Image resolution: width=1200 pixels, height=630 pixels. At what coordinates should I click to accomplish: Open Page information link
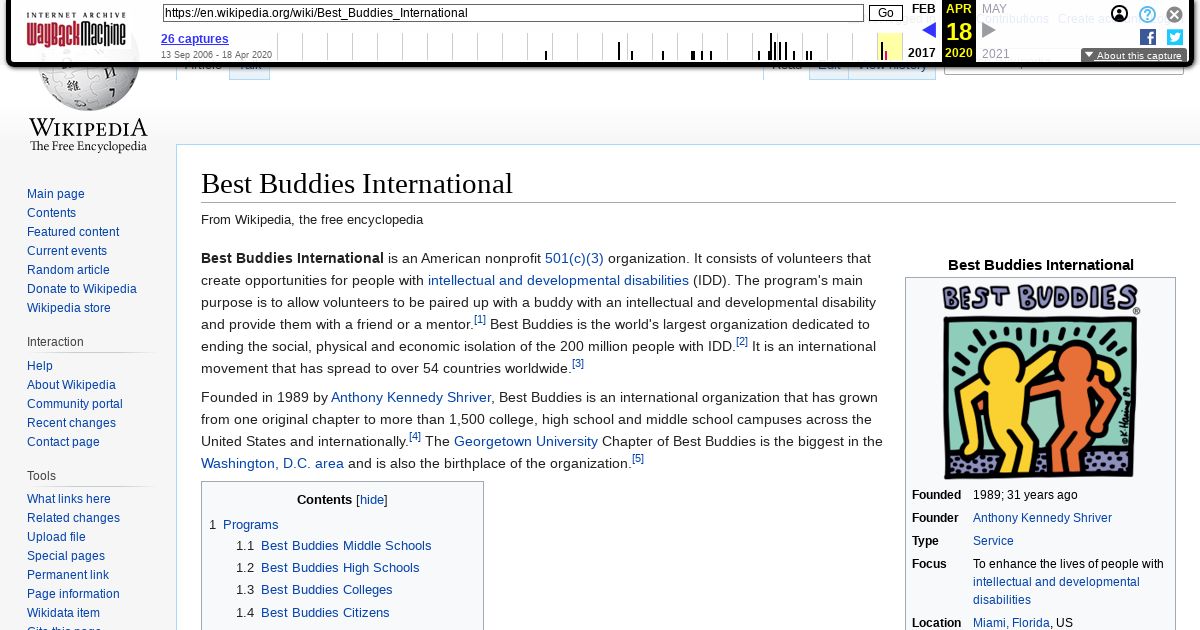click(73, 594)
